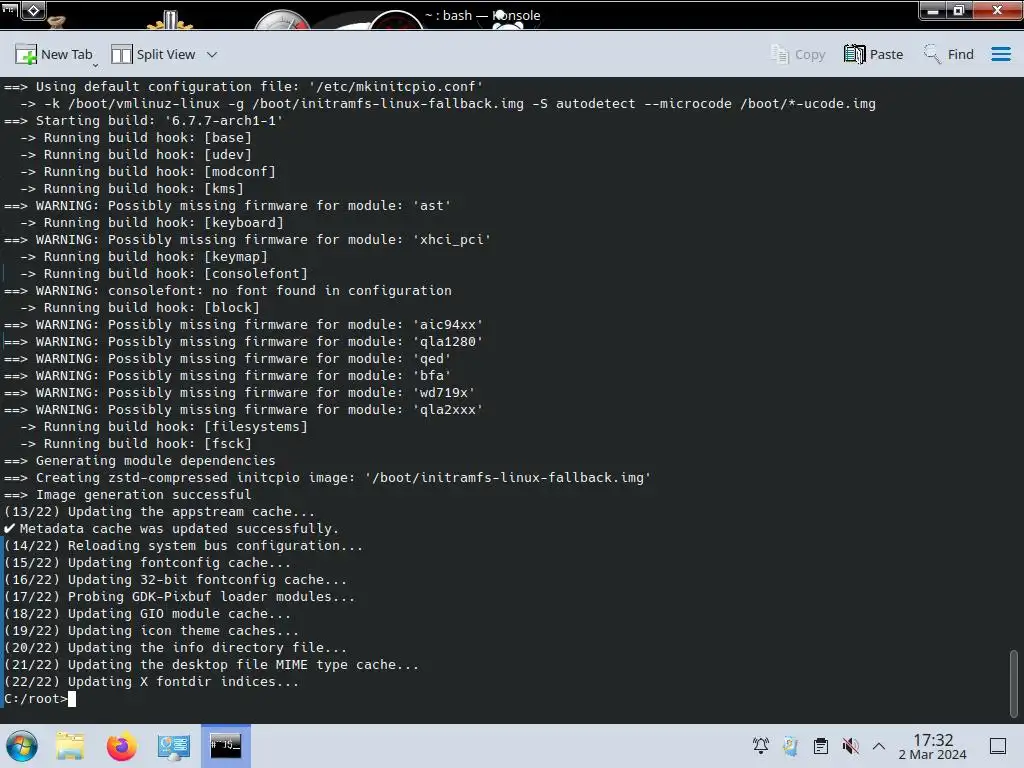
Task: Click 'Creating zstd-compressed initcpio image' line
Action: point(327,477)
